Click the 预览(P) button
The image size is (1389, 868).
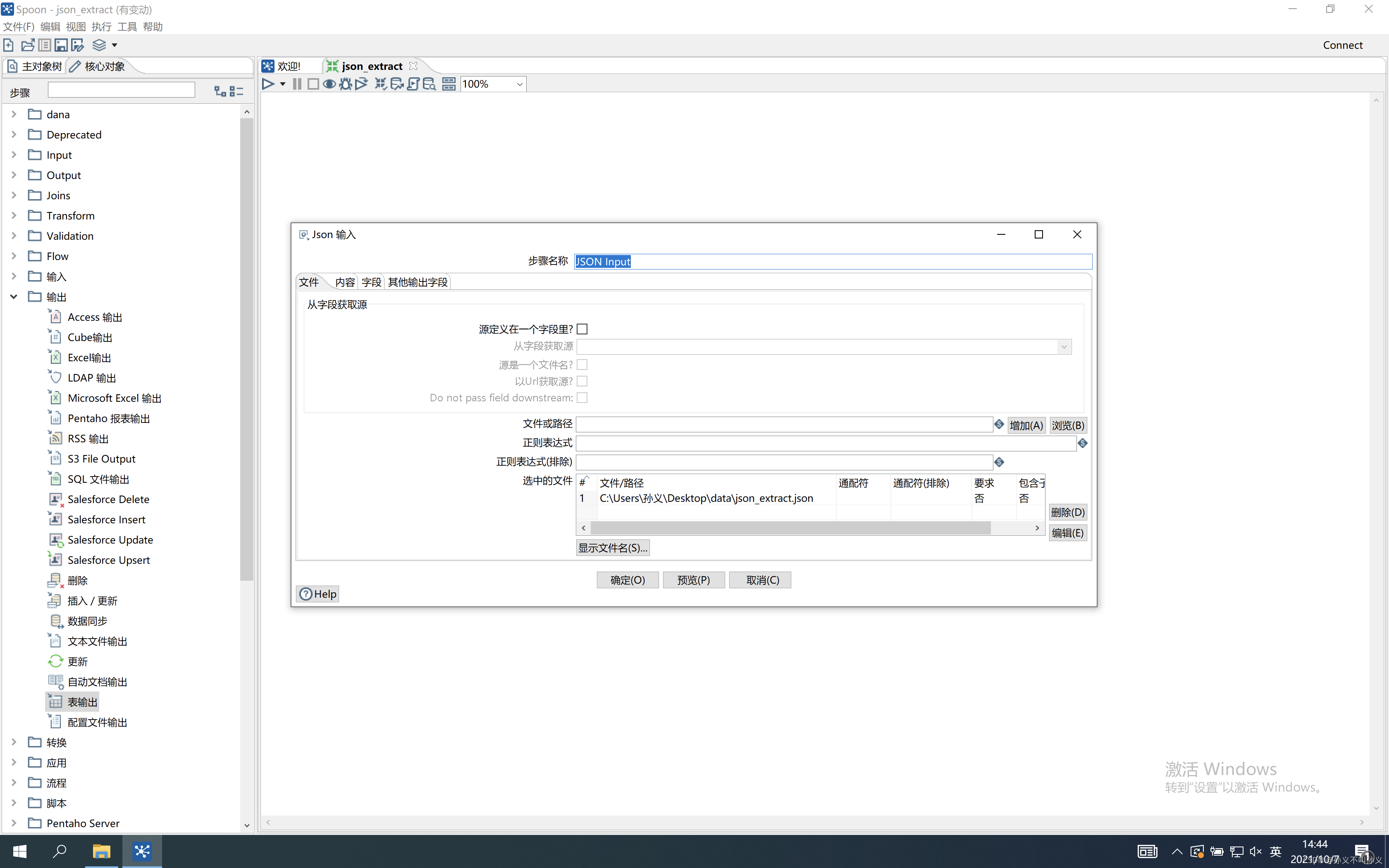click(x=693, y=580)
